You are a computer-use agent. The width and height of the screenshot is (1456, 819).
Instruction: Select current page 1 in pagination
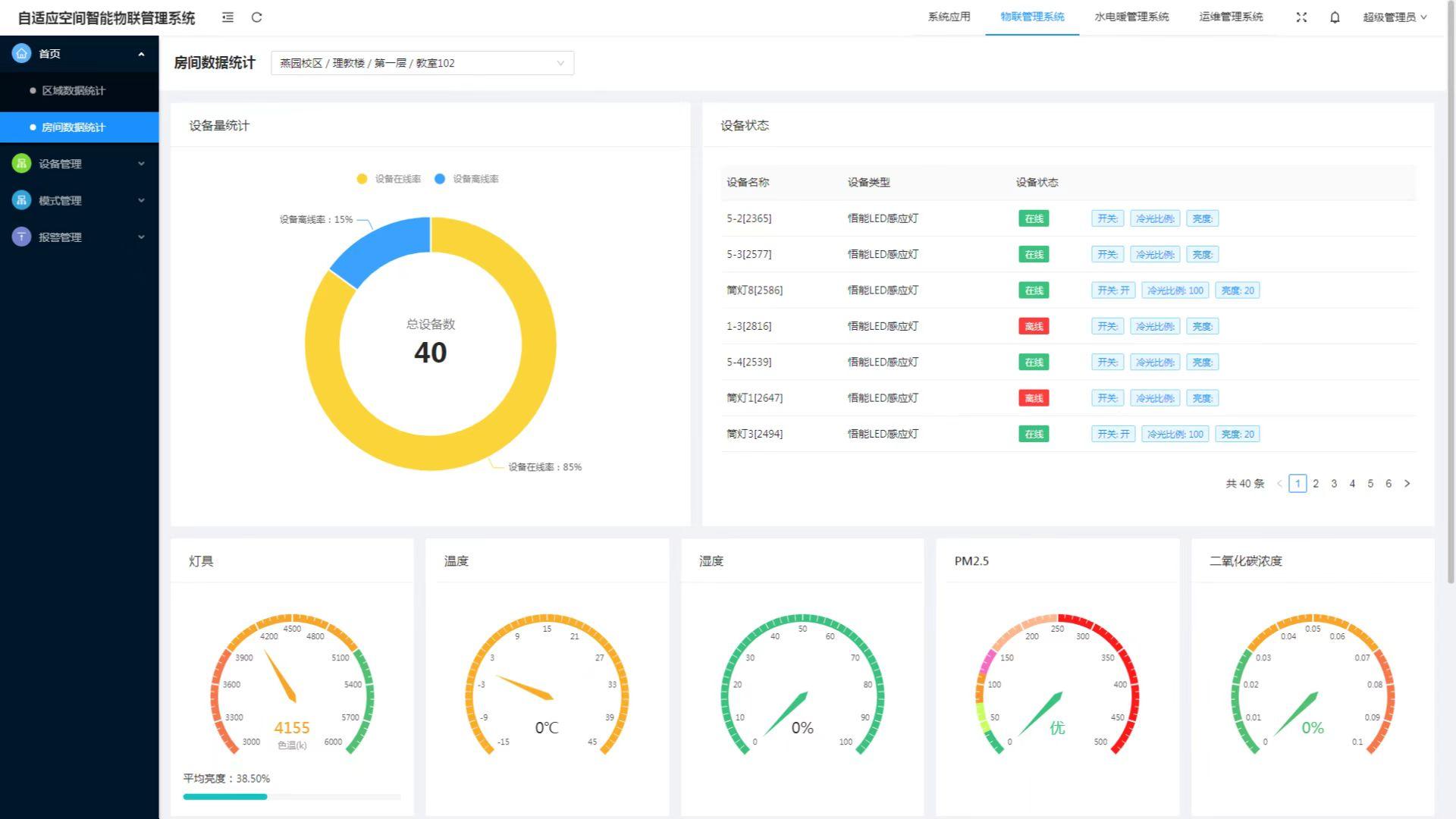[x=1298, y=484]
